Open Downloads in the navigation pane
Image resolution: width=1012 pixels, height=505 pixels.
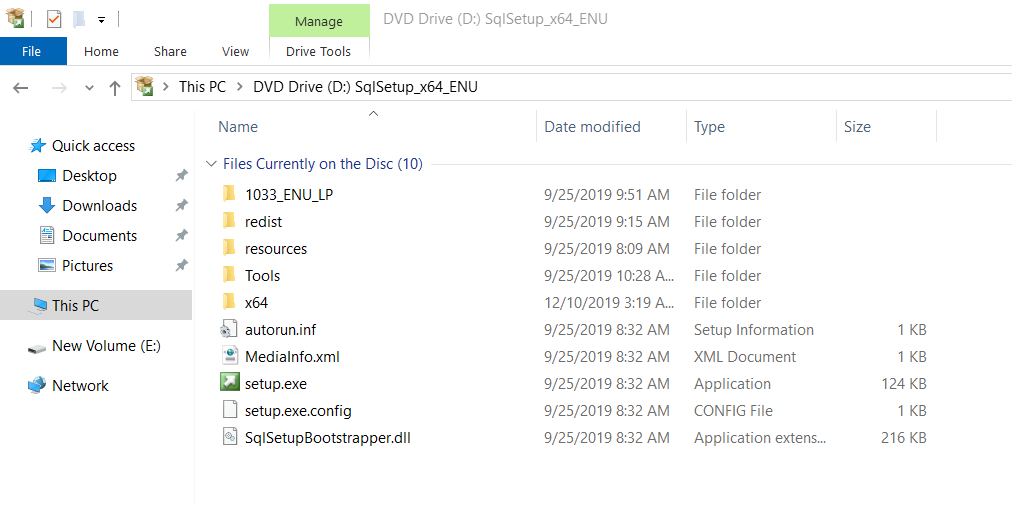(x=99, y=206)
